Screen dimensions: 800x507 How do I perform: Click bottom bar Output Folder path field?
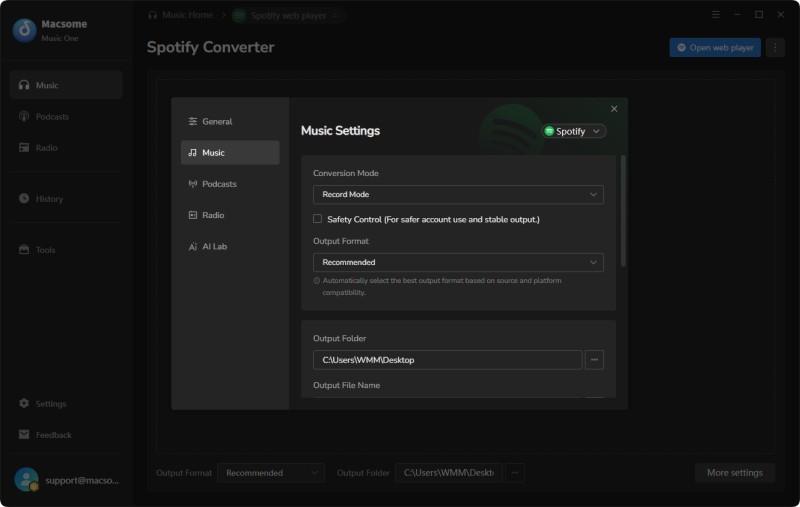[448, 473]
